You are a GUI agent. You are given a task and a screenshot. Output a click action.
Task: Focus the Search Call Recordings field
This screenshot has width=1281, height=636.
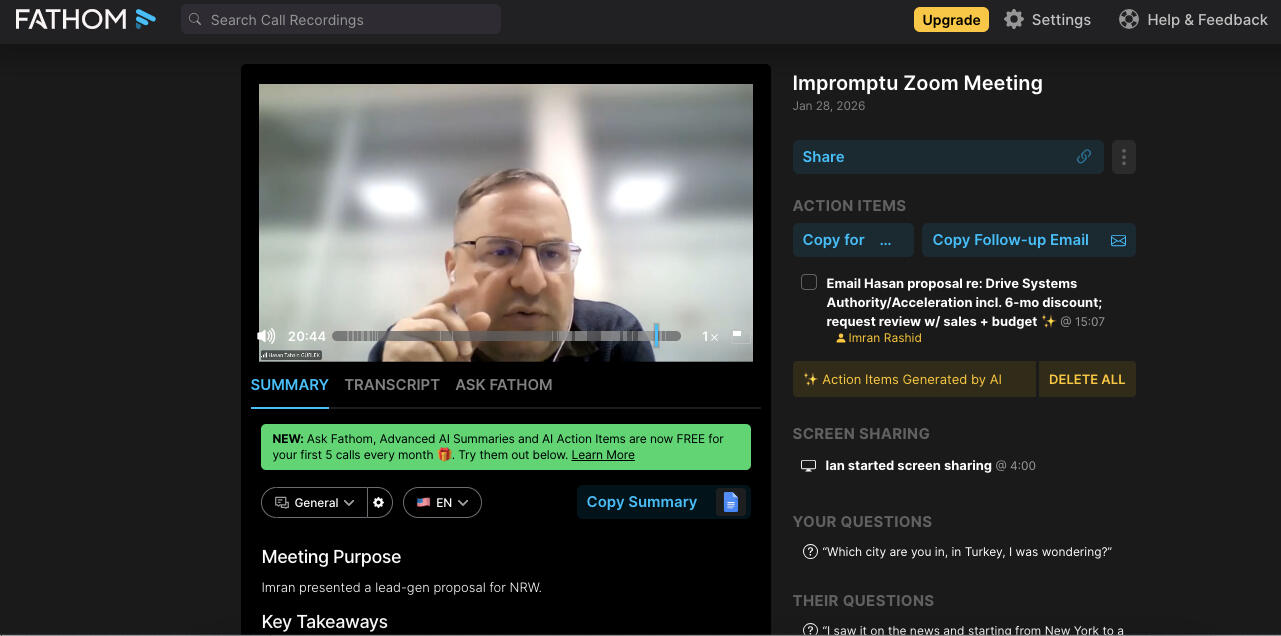coord(341,19)
